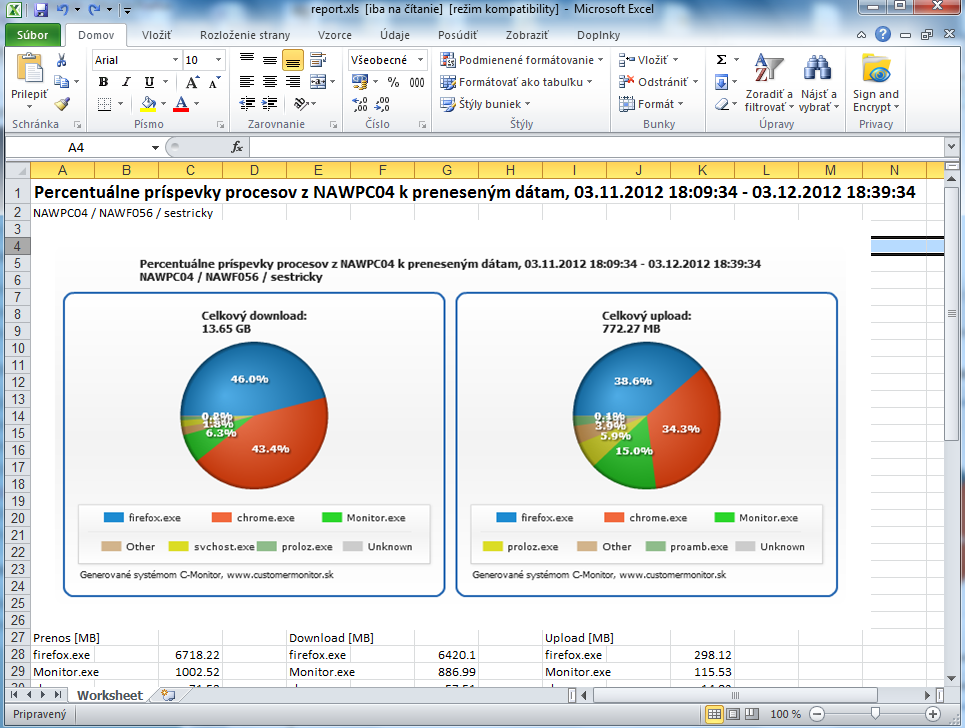Click the insert function fx icon
This screenshot has width=965, height=728.
pos(237,147)
